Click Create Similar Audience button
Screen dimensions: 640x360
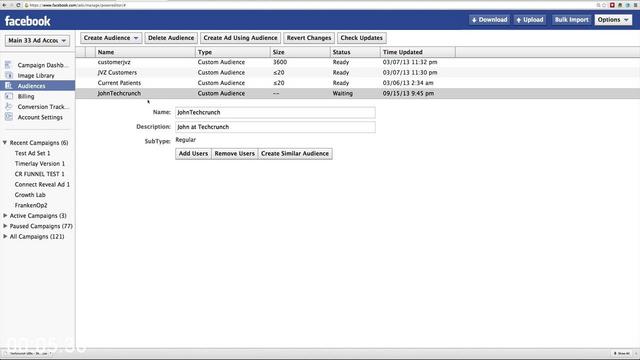[x=295, y=153]
